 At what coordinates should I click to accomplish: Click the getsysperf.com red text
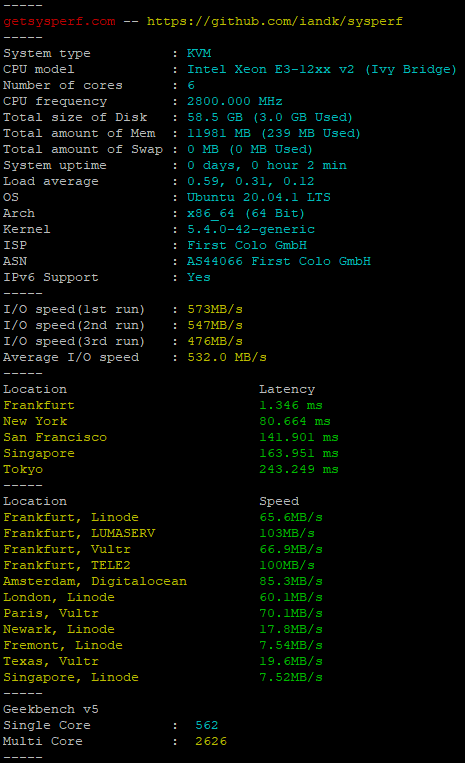pos(59,22)
